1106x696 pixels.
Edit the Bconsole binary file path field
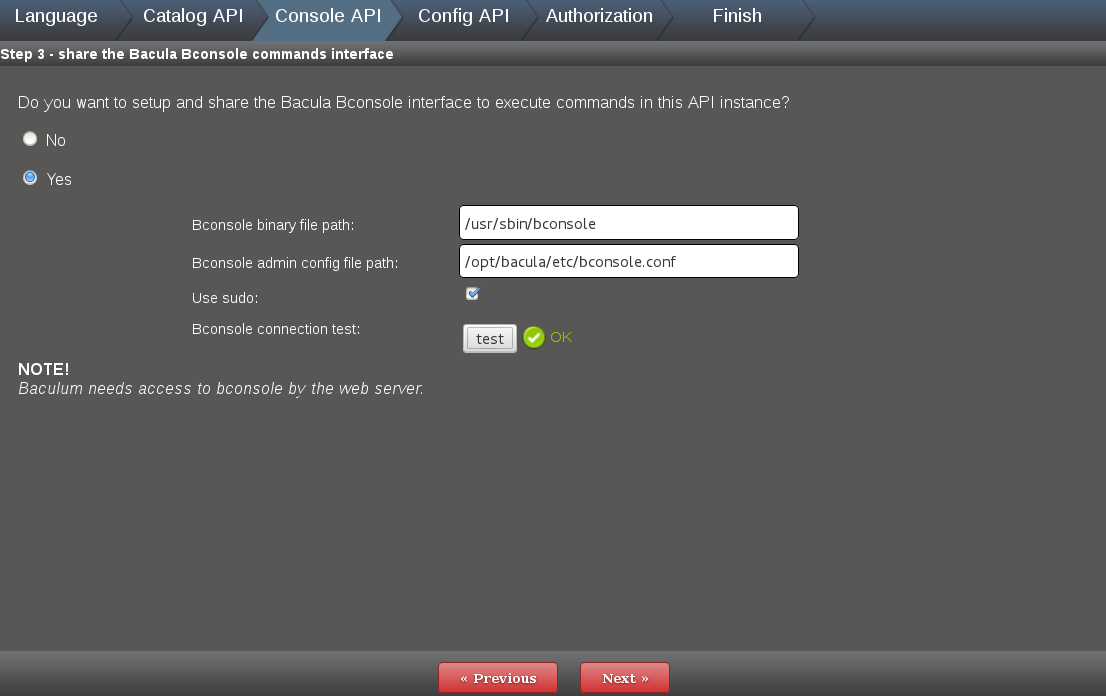point(628,223)
